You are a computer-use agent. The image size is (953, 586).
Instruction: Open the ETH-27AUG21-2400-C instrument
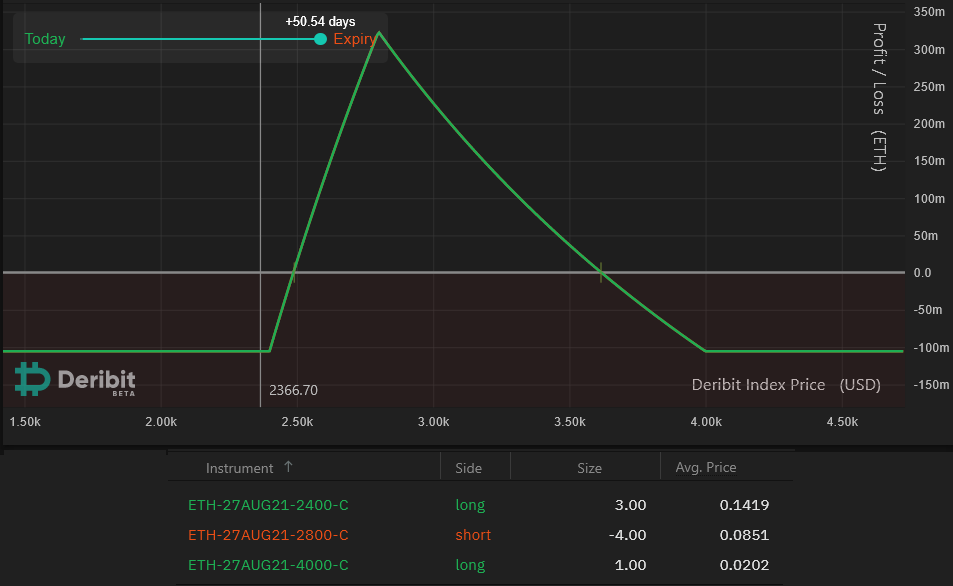[x=268, y=505]
